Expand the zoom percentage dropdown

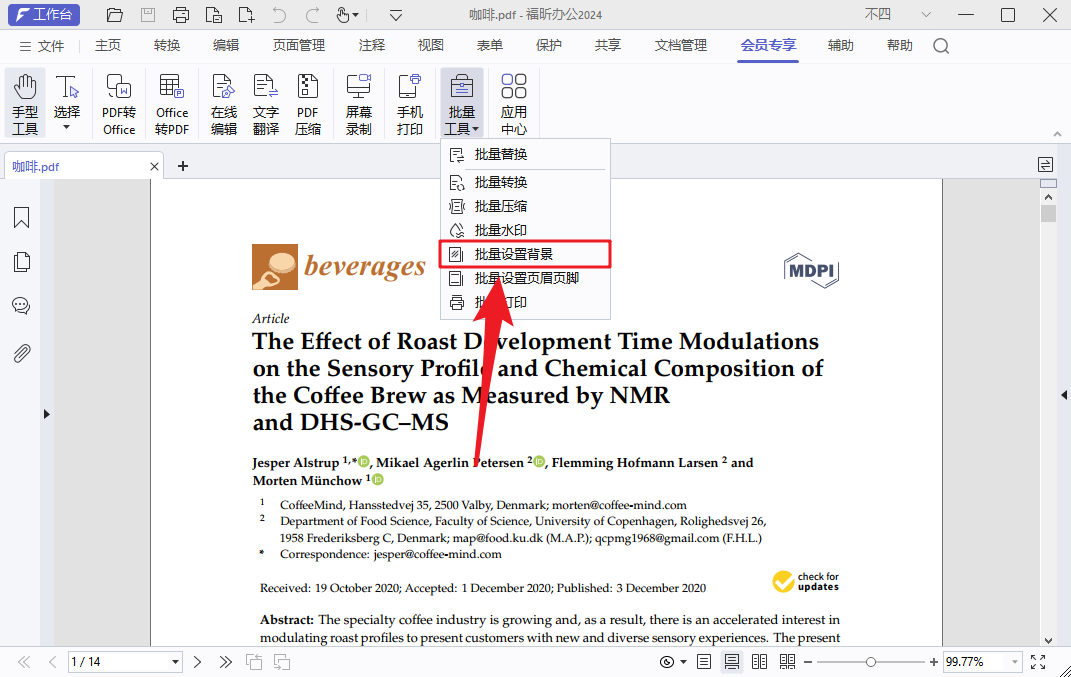(1014, 662)
